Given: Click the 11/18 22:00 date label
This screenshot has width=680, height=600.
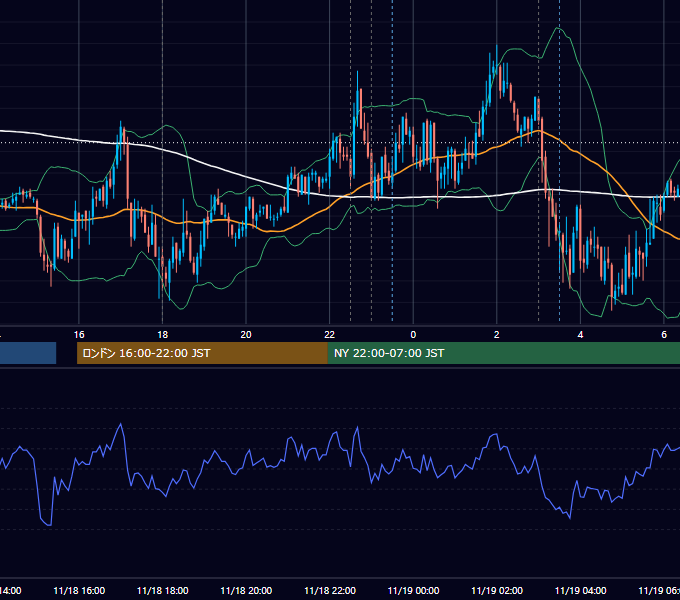Looking at the screenshot, I should 330,590.
